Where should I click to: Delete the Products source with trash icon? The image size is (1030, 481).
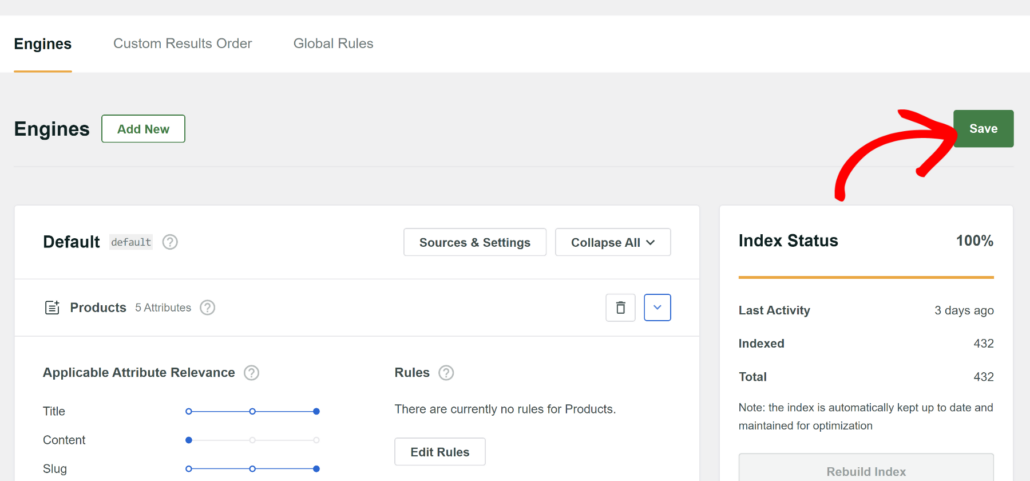(620, 308)
